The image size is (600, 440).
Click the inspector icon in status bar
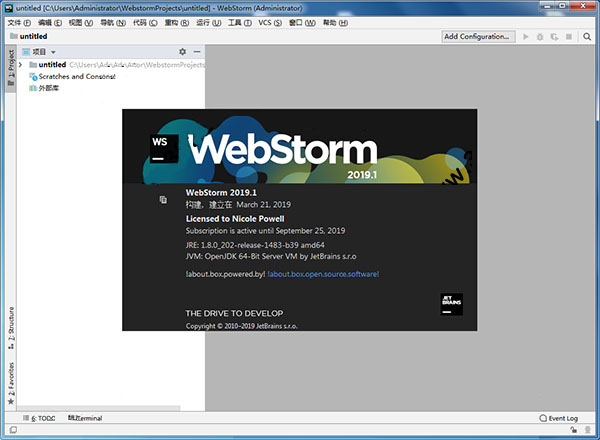[x=588, y=430]
